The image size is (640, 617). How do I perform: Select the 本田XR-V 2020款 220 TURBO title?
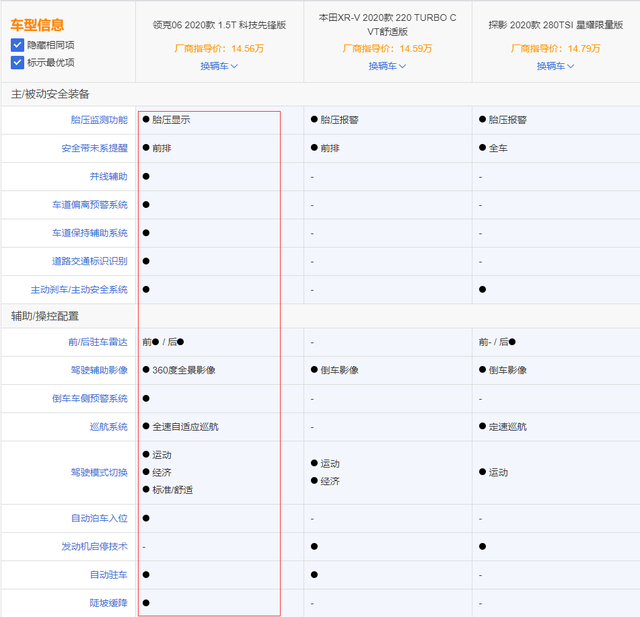tap(387, 24)
